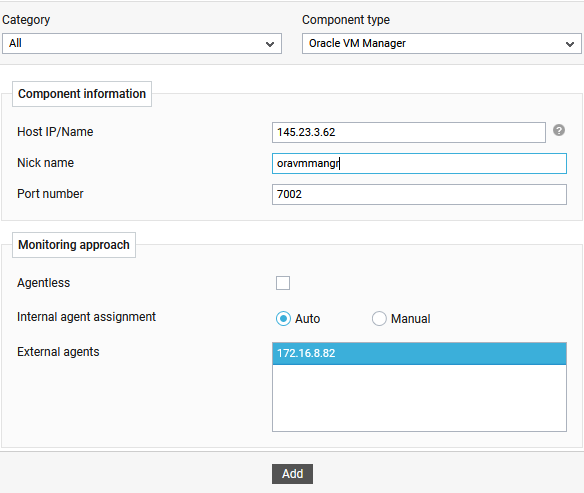Click inside the Nick name input field
The width and height of the screenshot is (584, 493).
tap(419, 163)
